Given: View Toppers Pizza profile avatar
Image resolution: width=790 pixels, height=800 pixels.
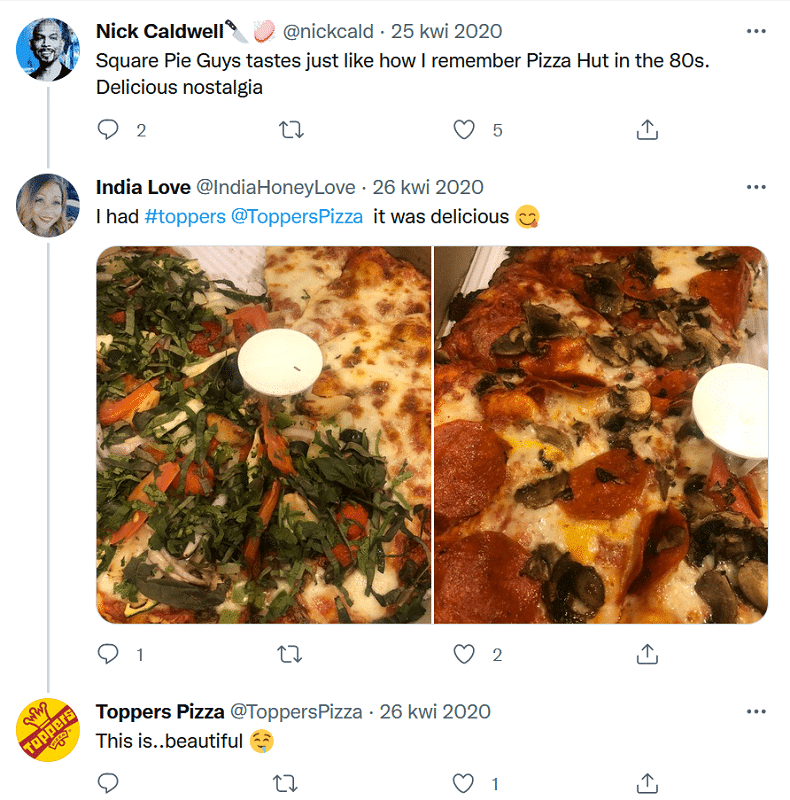Looking at the screenshot, I should (48, 730).
